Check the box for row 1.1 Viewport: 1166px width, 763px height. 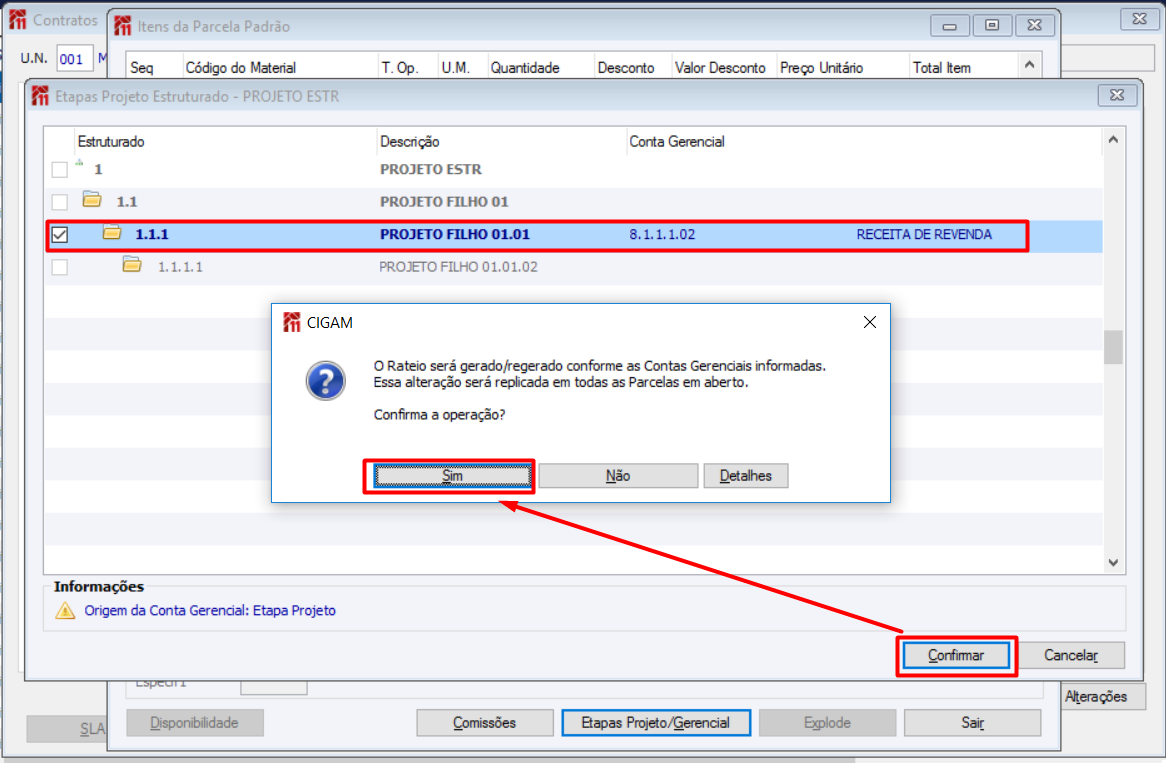coord(59,202)
